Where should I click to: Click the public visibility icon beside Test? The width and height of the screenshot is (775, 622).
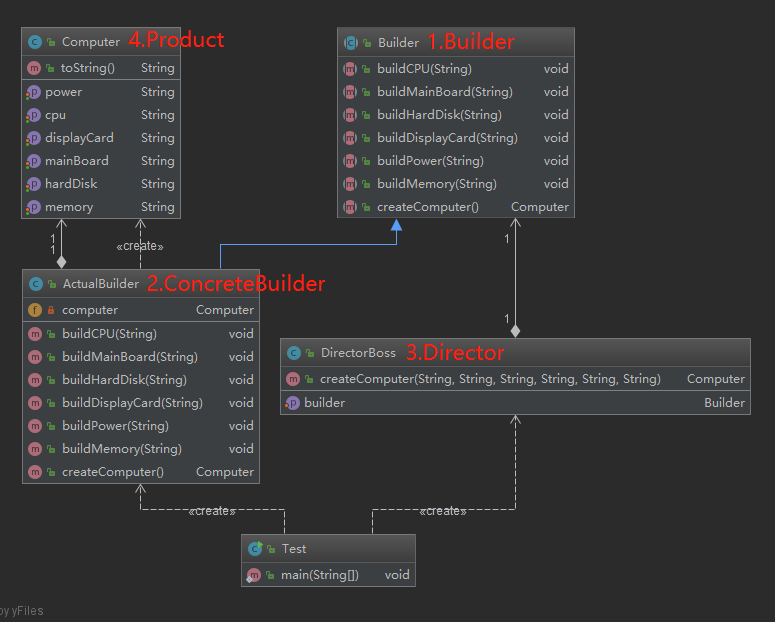271,549
